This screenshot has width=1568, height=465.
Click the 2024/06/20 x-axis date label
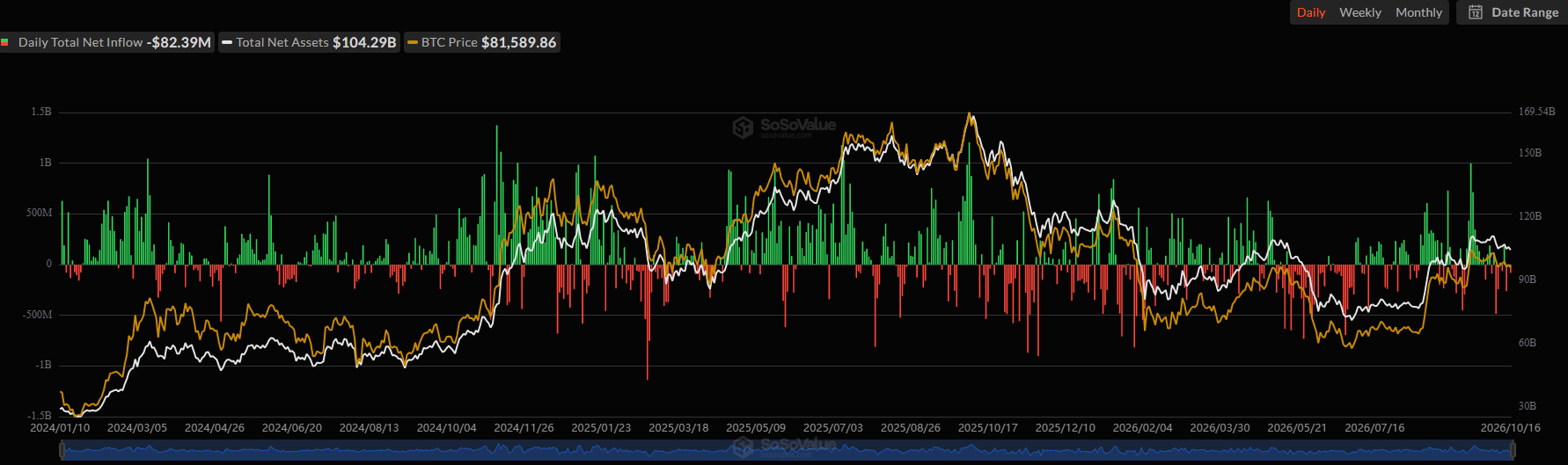292,428
